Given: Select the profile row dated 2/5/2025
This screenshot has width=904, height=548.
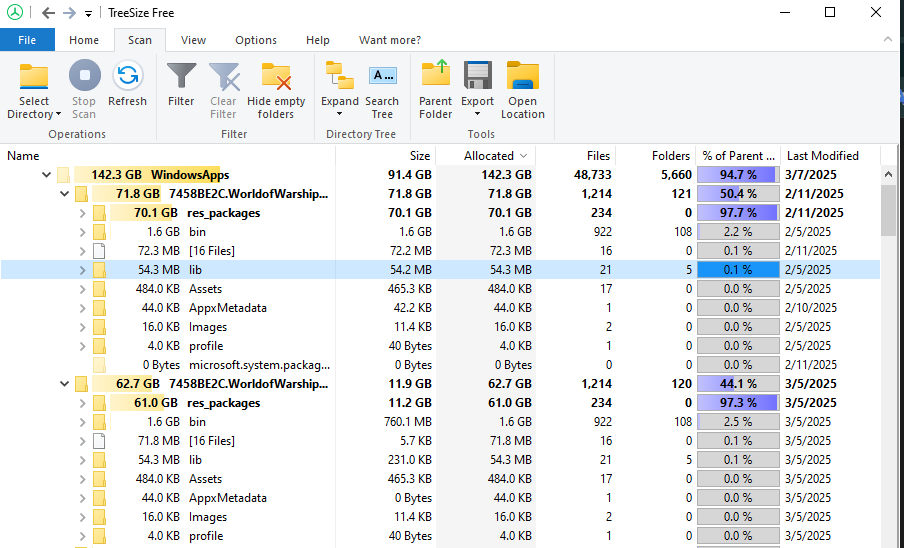Looking at the screenshot, I should pos(440,346).
